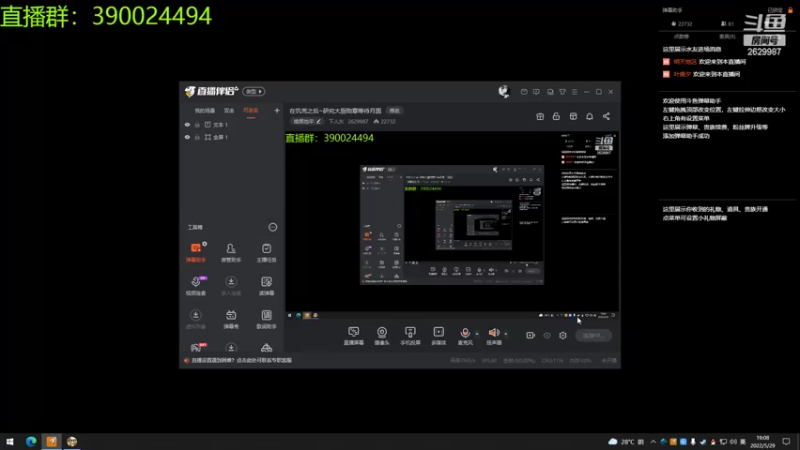Viewport: 800px width, 450px height.
Task: Hide the 文本 1 source layer
Action: (x=187, y=124)
